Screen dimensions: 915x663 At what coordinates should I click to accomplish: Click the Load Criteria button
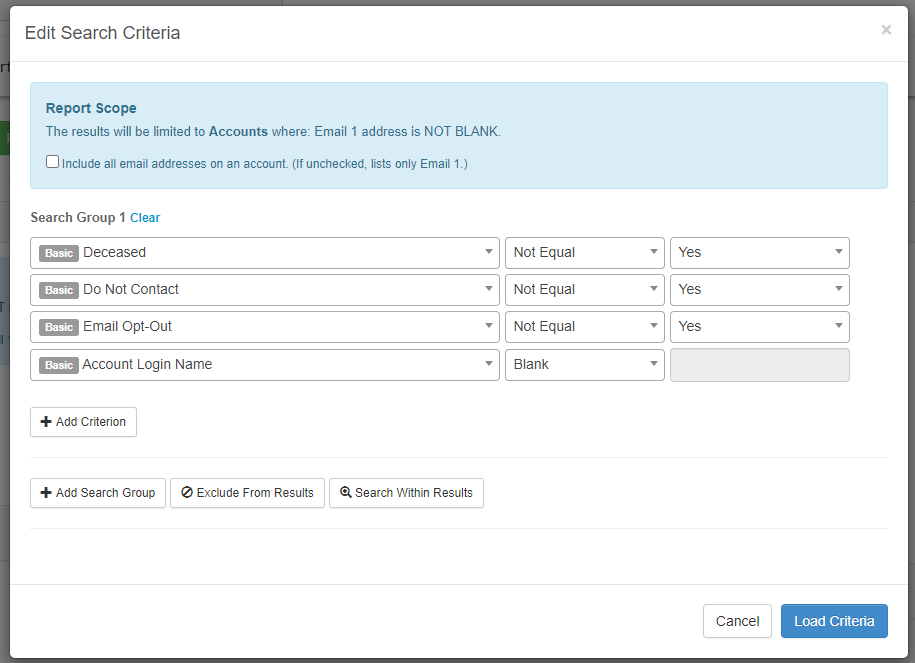pyautogui.click(x=834, y=621)
